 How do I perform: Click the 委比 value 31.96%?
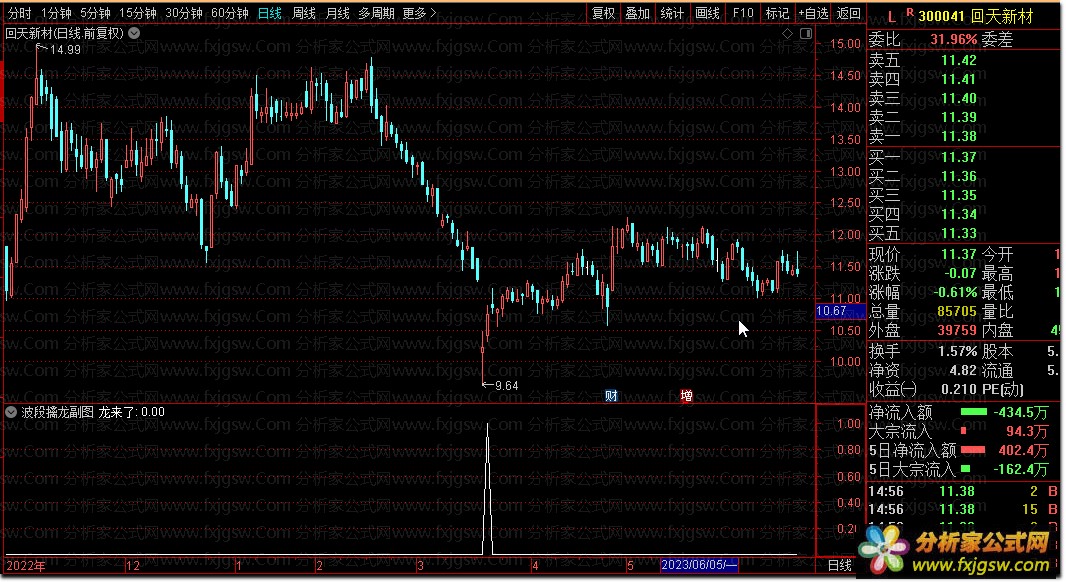(953, 39)
